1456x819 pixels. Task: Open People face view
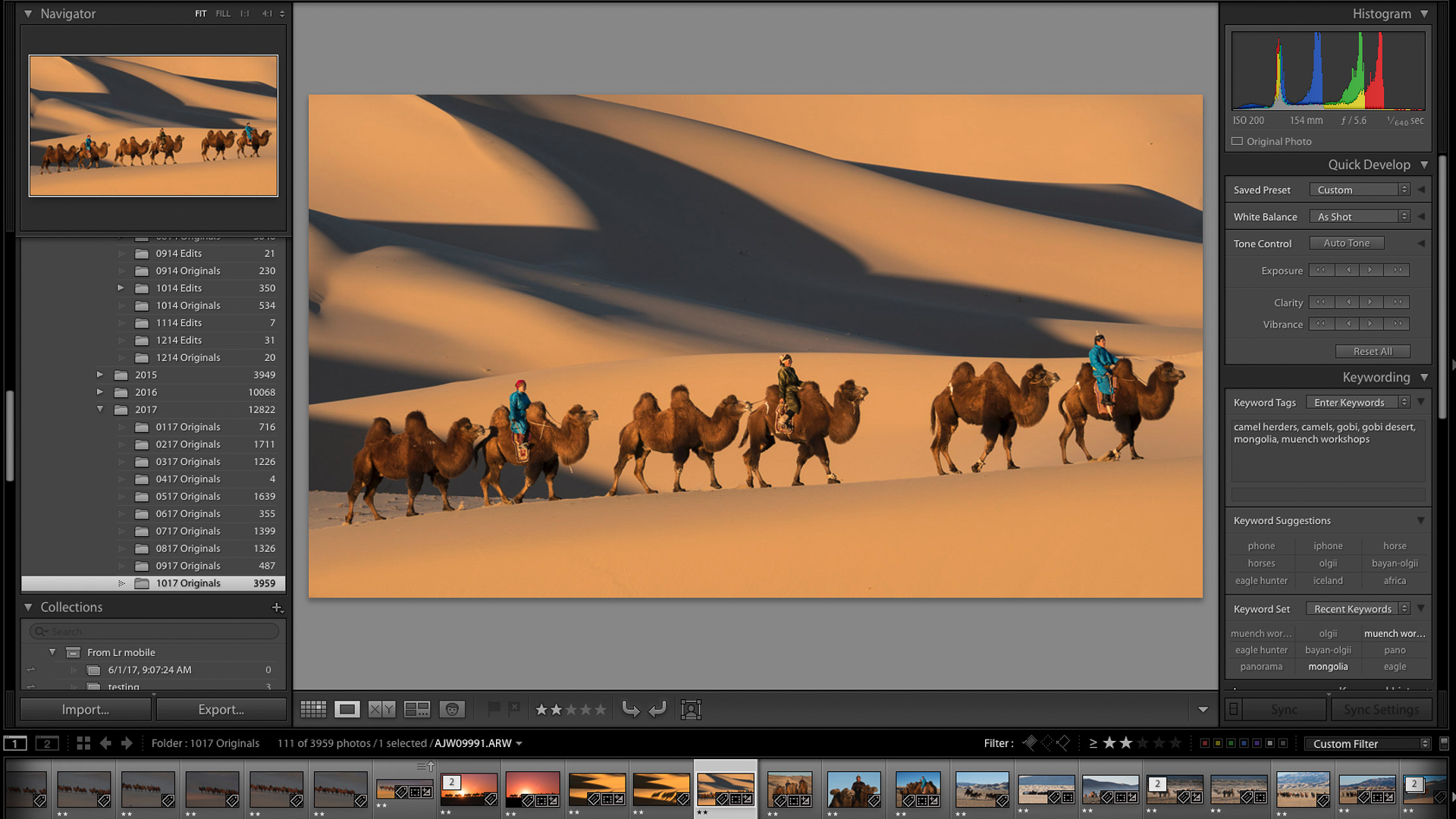click(x=452, y=709)
